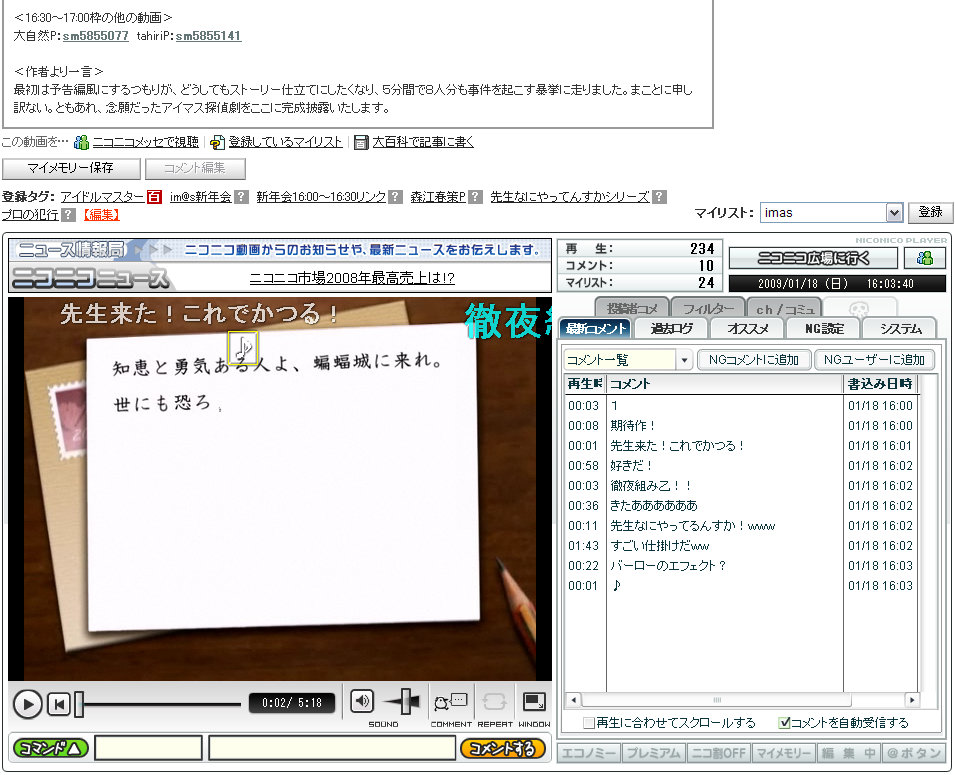Click the skip-to-start button
Screen dimensions: 955x775
[x=59, y=705]
